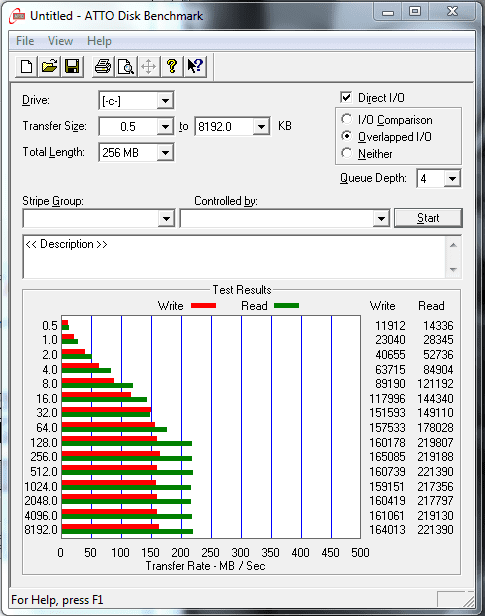
Task: Select the Overlapped I/O radio button
Action: coord(346,136)
